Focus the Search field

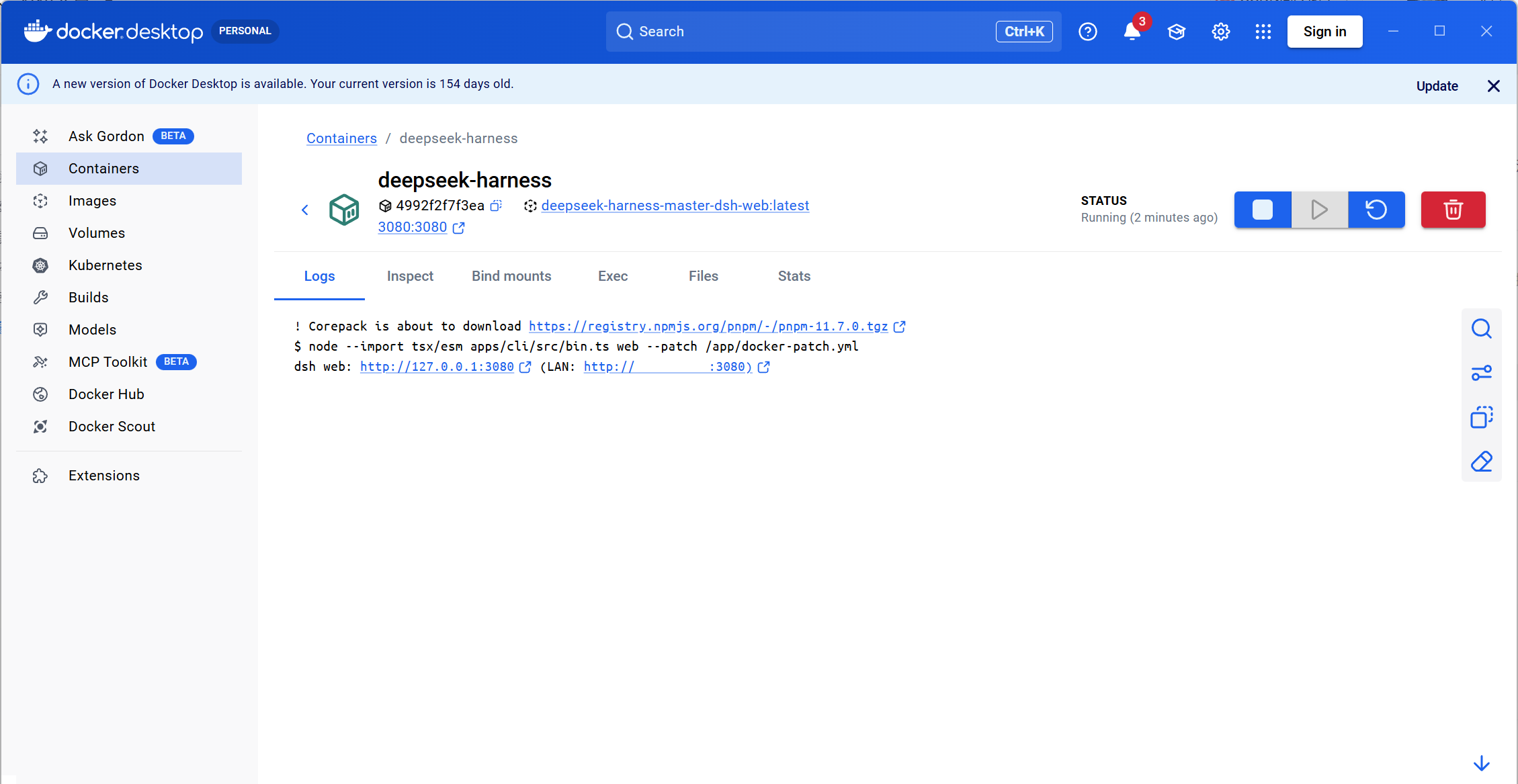tap(833, 32)
